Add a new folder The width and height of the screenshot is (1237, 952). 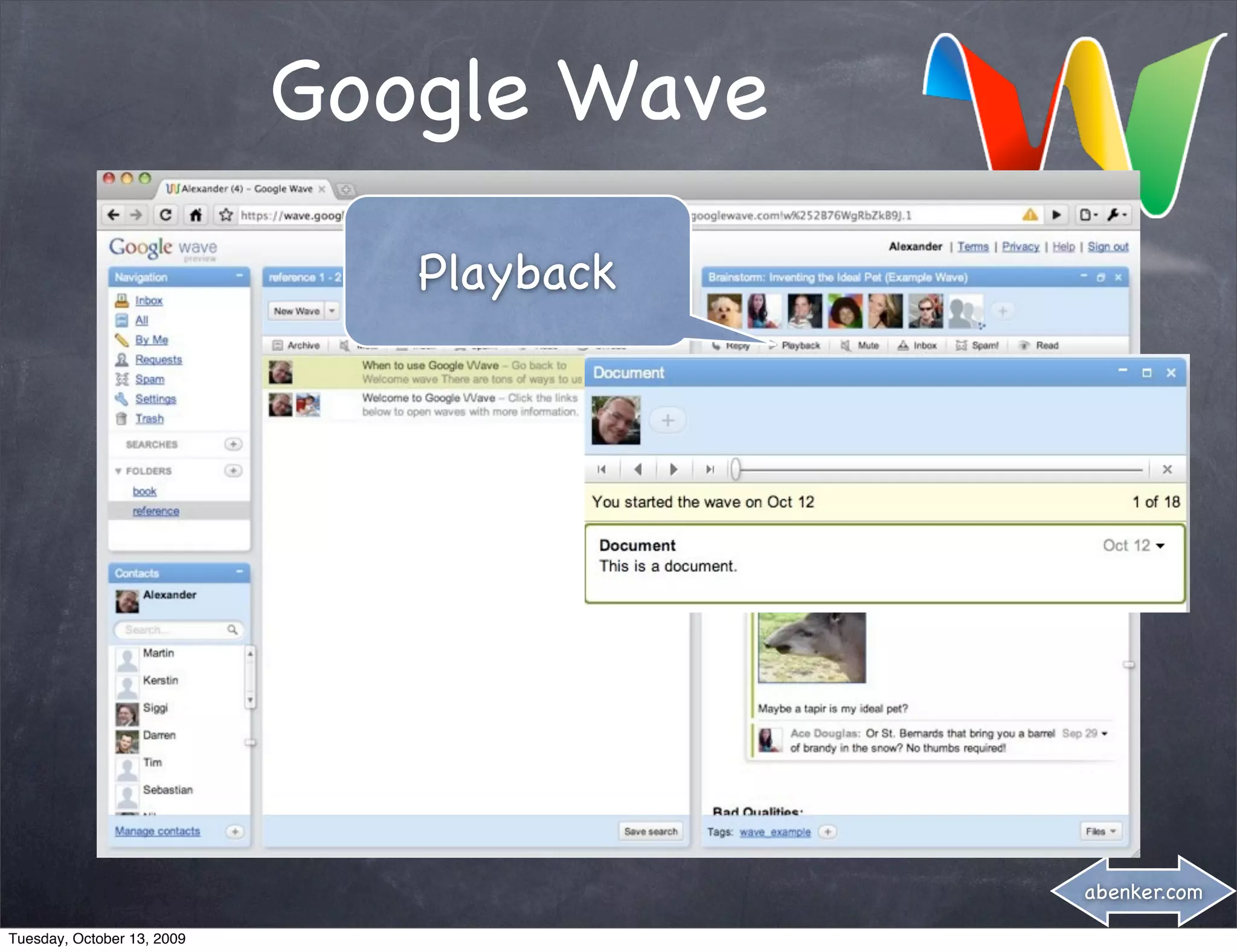click(233, 470)
